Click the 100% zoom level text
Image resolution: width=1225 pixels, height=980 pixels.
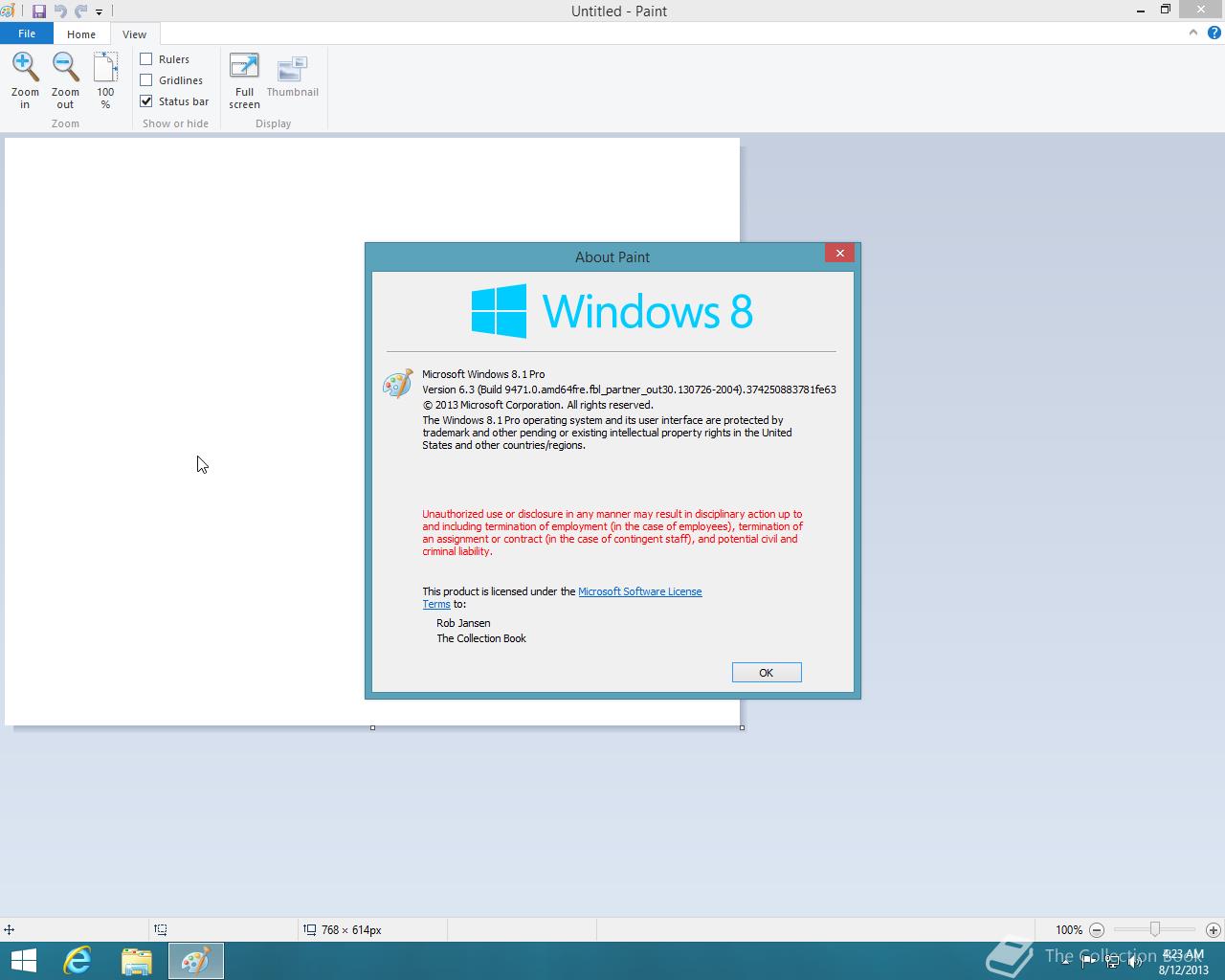pyautogui.click(x=1069, y=930)
